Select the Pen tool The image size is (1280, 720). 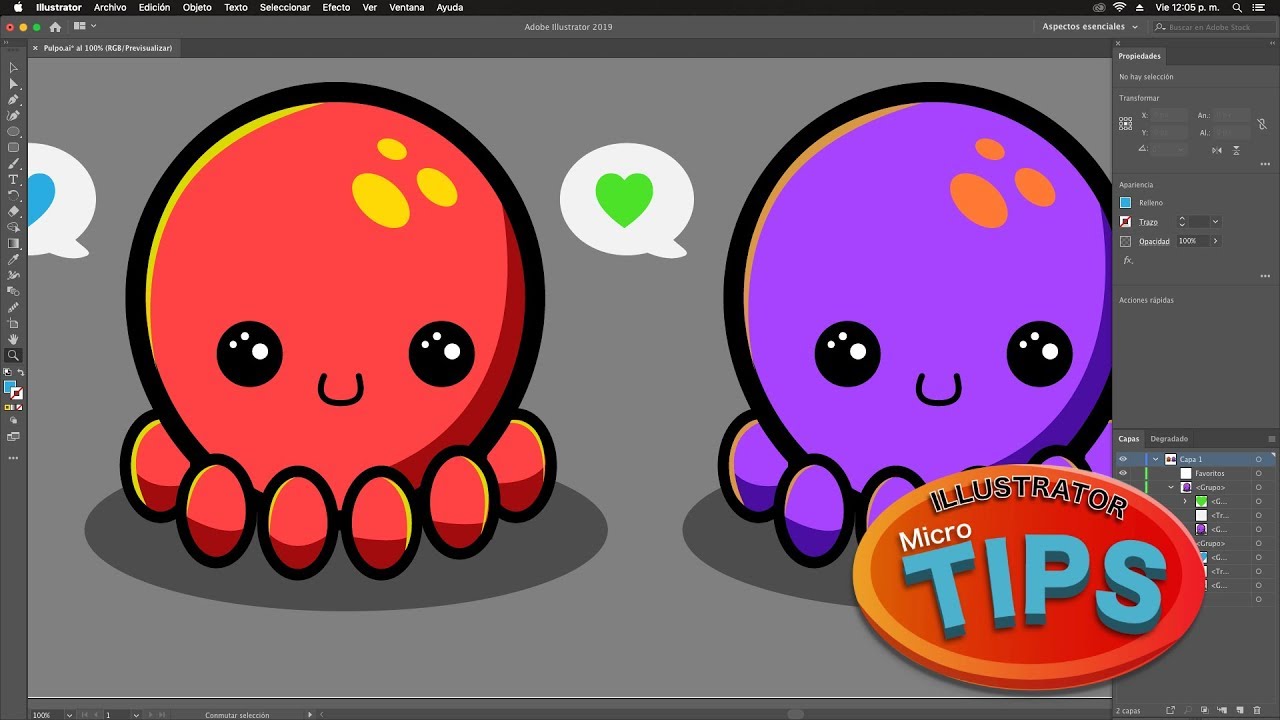[x=13, y=100]
